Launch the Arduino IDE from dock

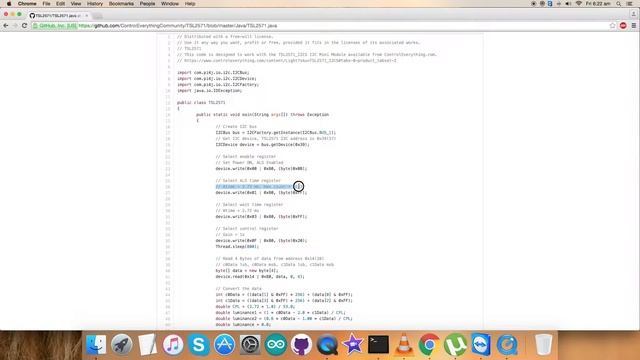276,344
